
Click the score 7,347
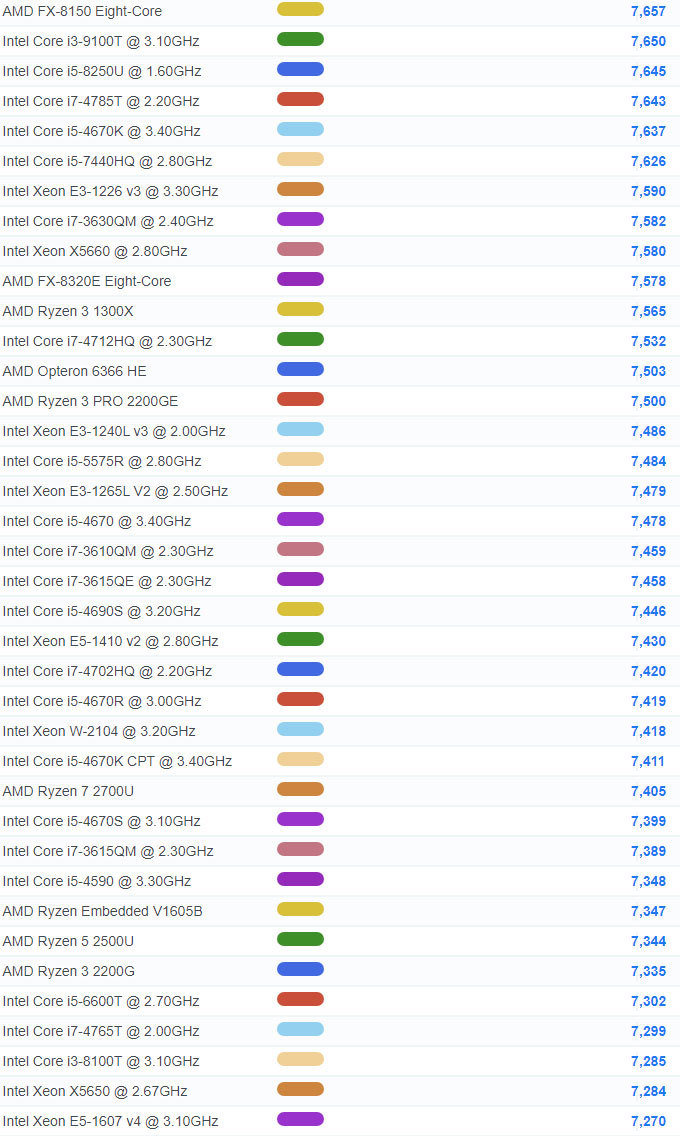(648, 911)
